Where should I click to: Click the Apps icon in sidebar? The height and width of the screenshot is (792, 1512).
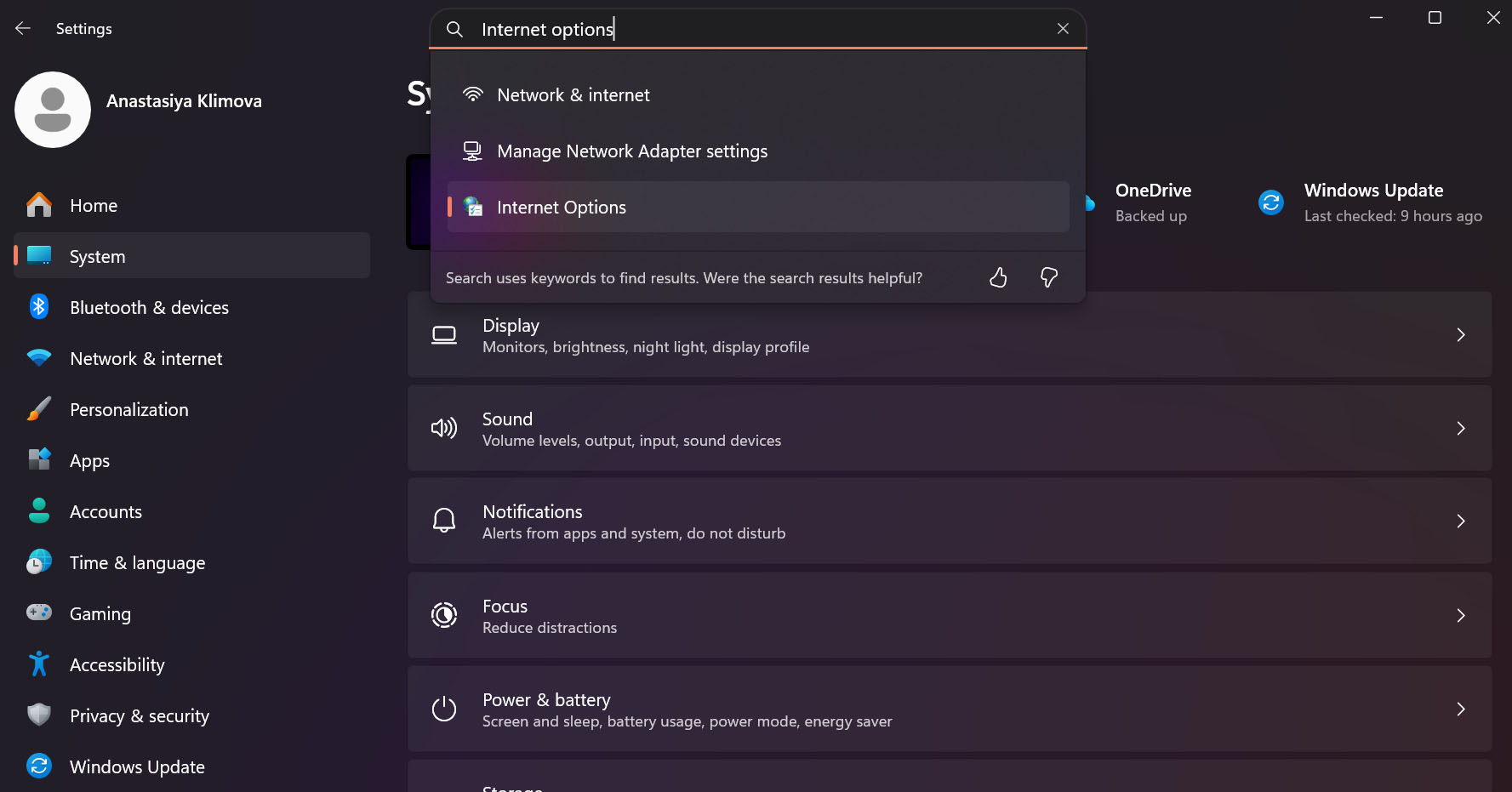[39, 459]
